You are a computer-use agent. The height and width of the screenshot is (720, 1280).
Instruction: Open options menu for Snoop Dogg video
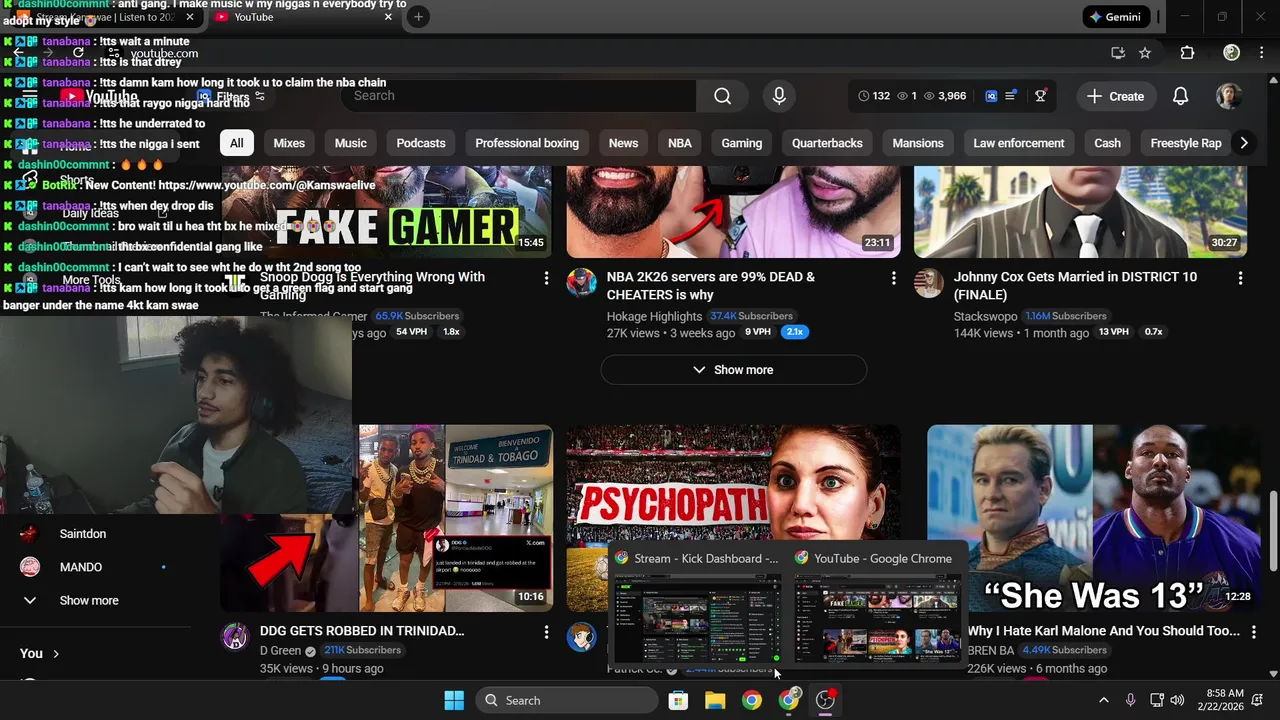pyautogui.click(x=546, y=278)
